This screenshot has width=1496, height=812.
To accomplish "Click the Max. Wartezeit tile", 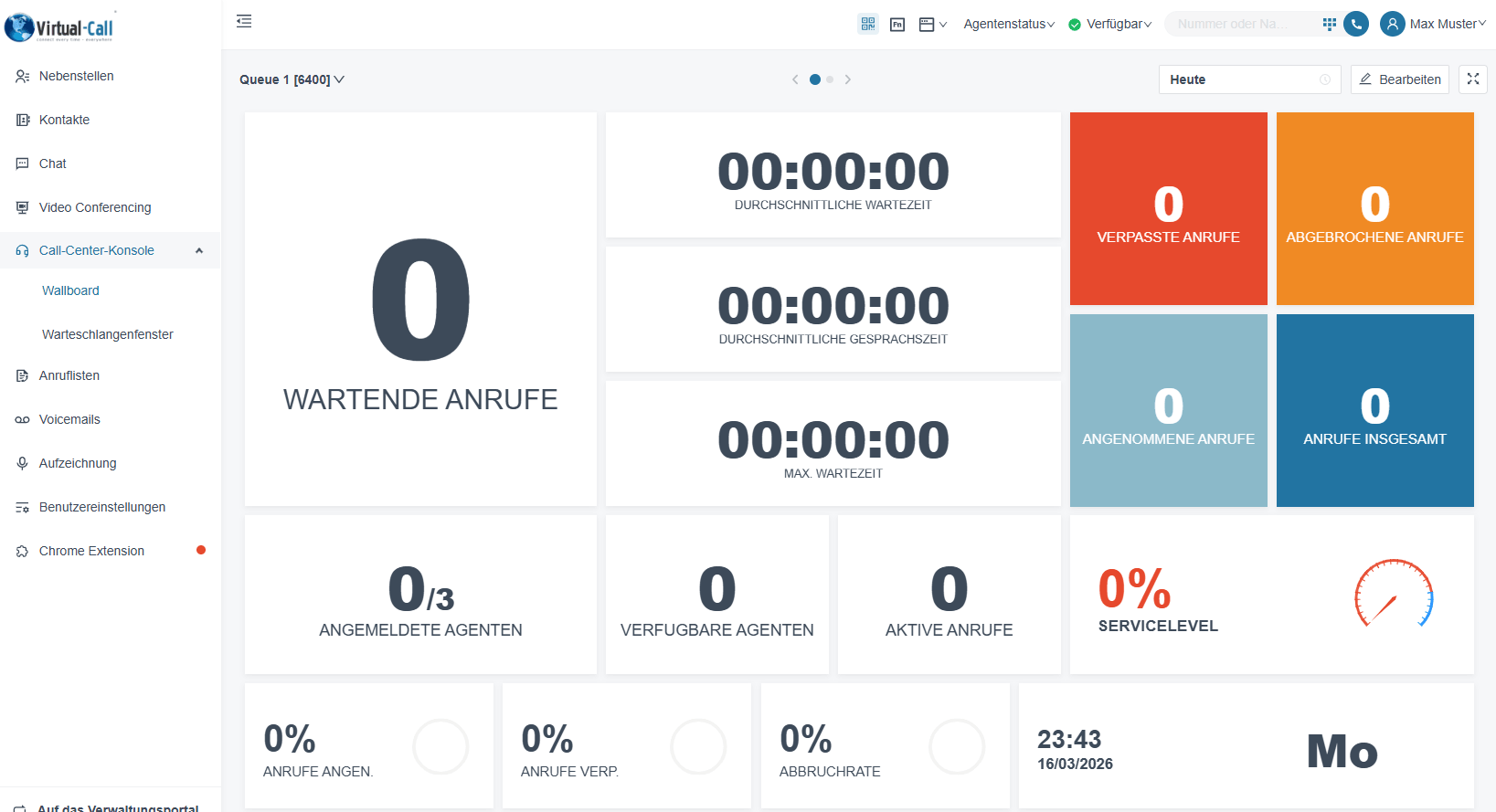I will click(x=833, y=443).
